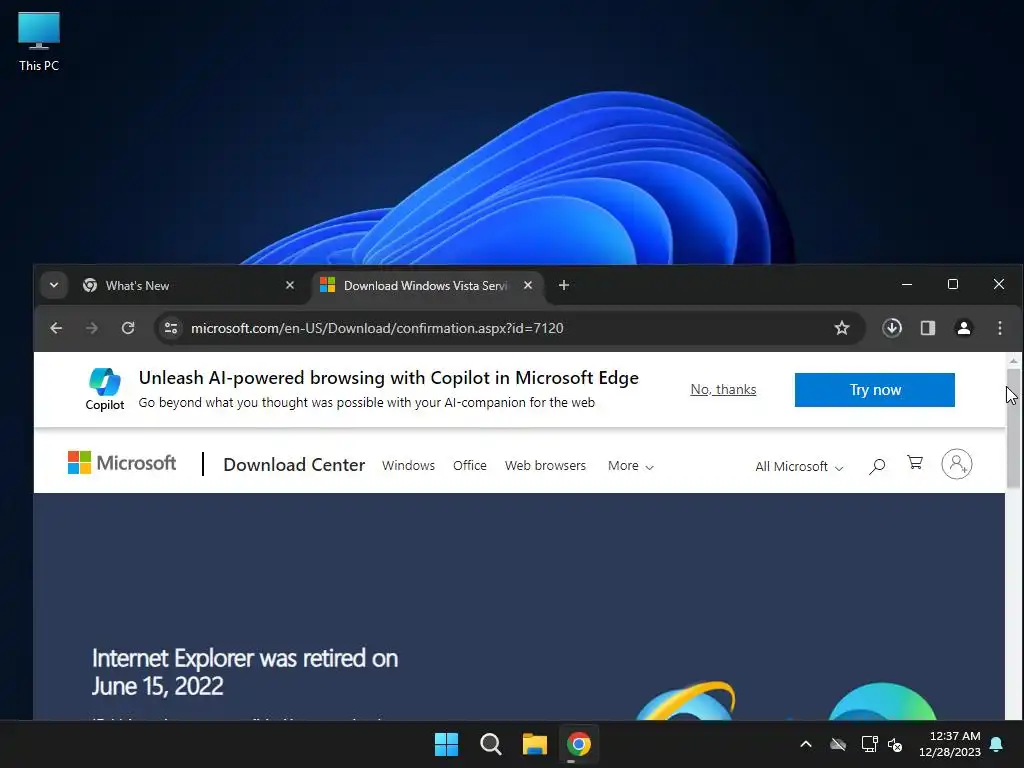This screenshot has height=768, width=1024.
Task: Open the Windows nav item
Action: point(408,466)
